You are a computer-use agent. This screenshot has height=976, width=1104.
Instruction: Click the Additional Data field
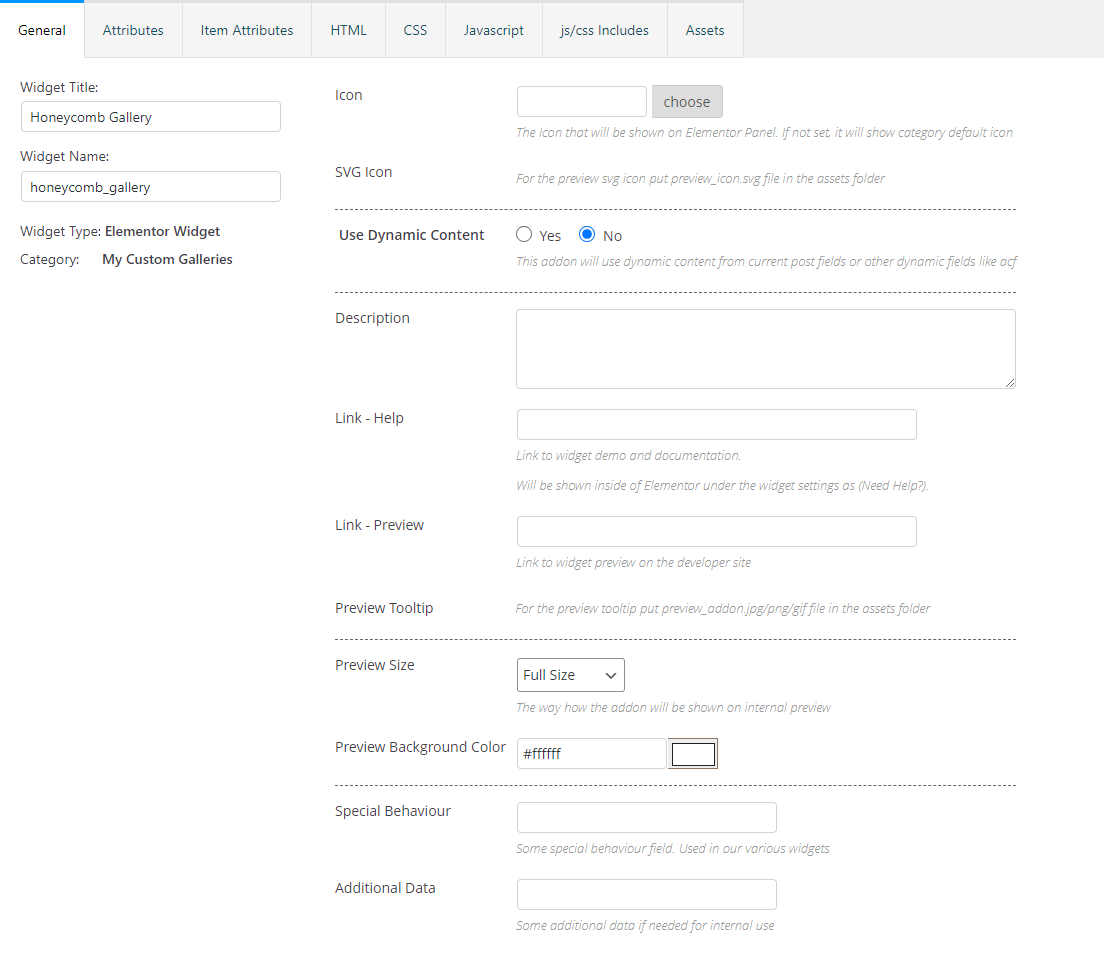click(646, 894)
